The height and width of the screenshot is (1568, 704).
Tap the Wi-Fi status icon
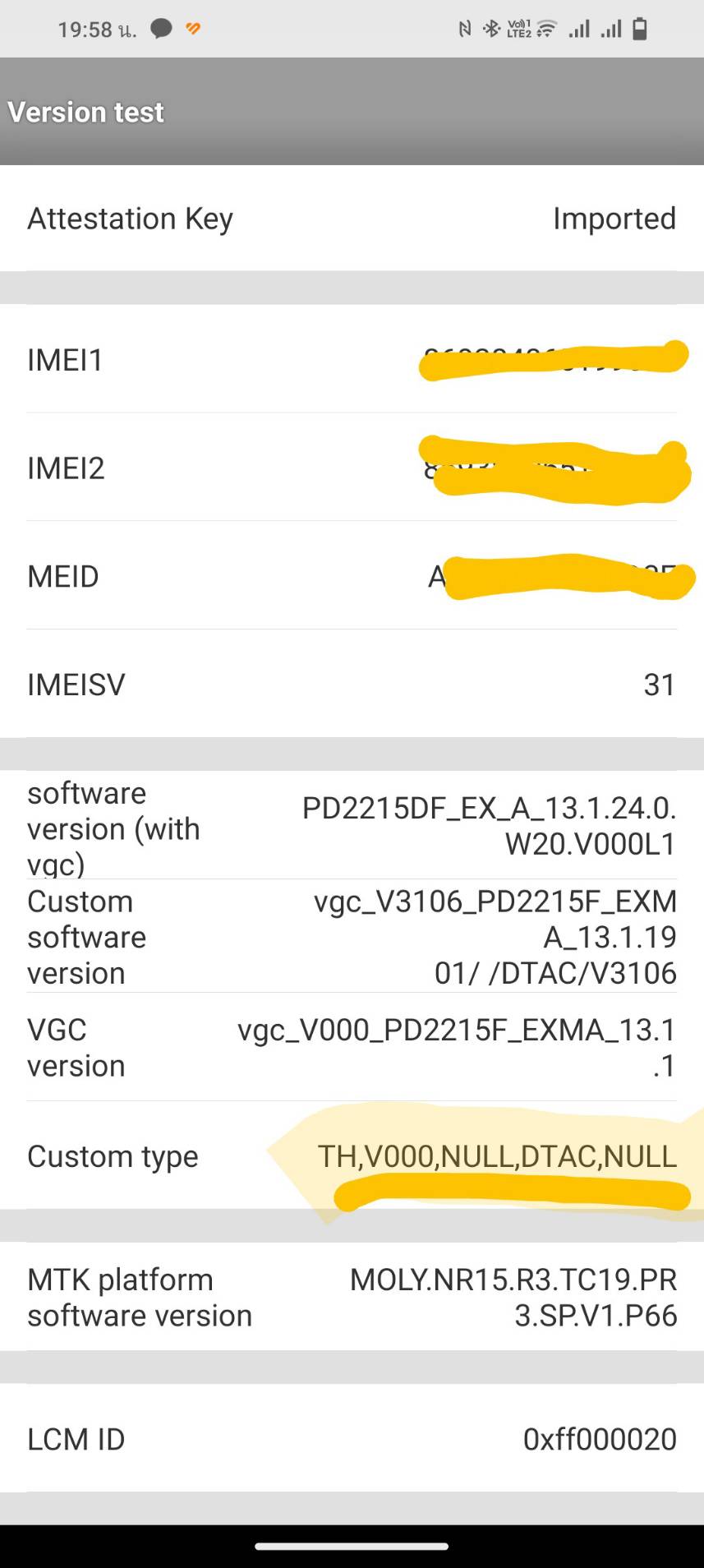click(546, 30)
